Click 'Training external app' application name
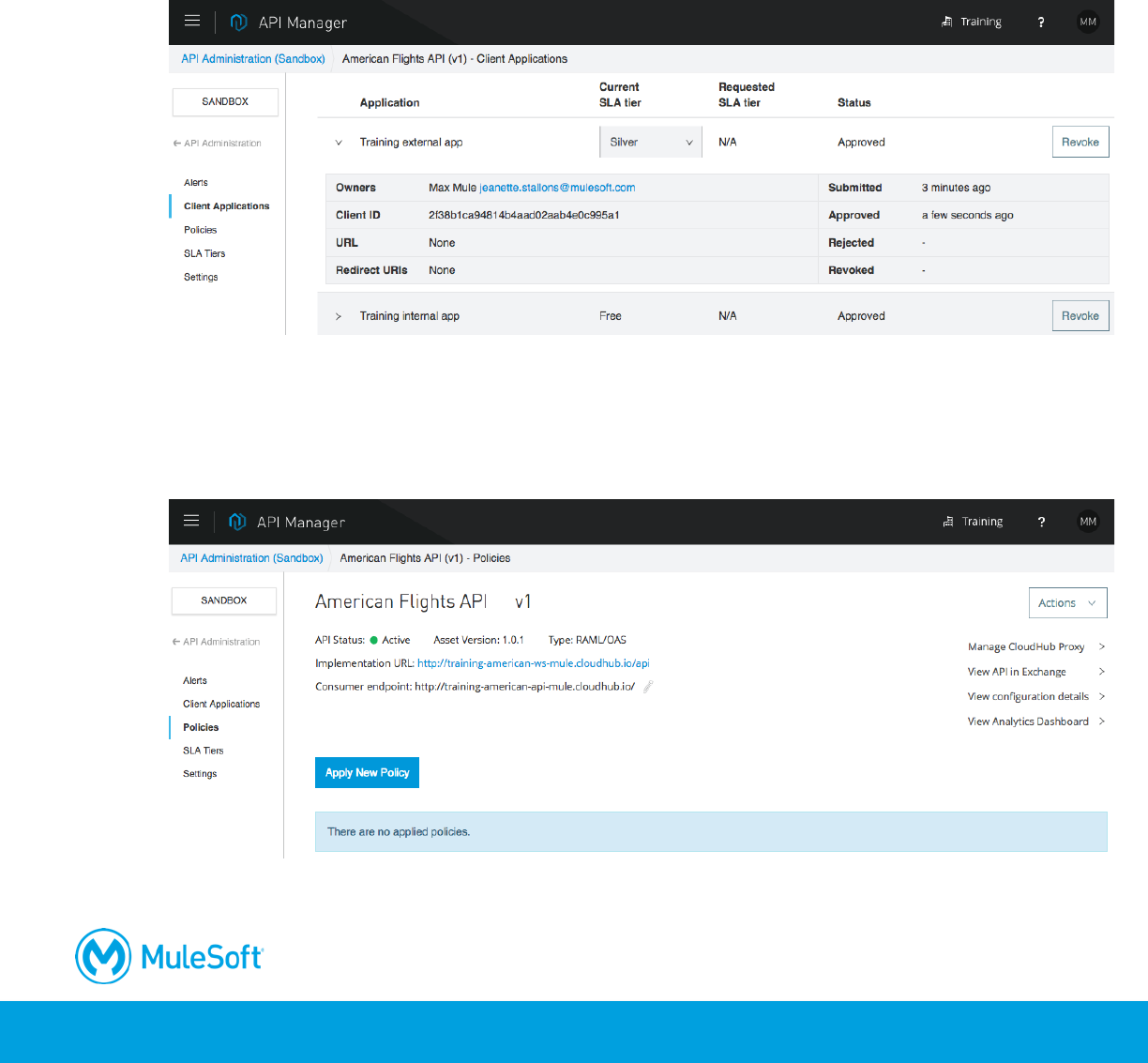The height and width of the screenshot is (1063, 1148). (x=411, y=143)
